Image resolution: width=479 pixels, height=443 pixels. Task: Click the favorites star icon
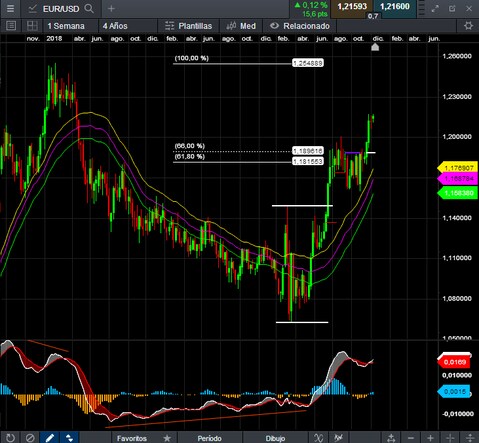(167, 438)
